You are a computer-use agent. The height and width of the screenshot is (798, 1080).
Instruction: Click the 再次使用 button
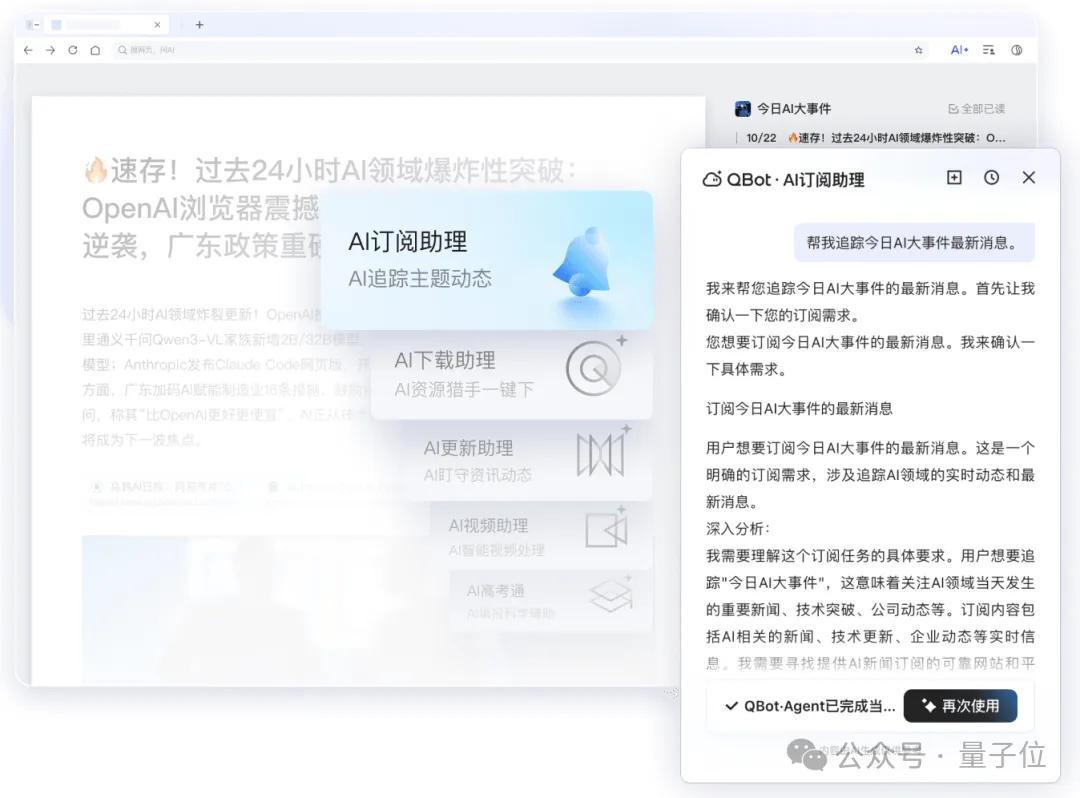click(960, 706)
